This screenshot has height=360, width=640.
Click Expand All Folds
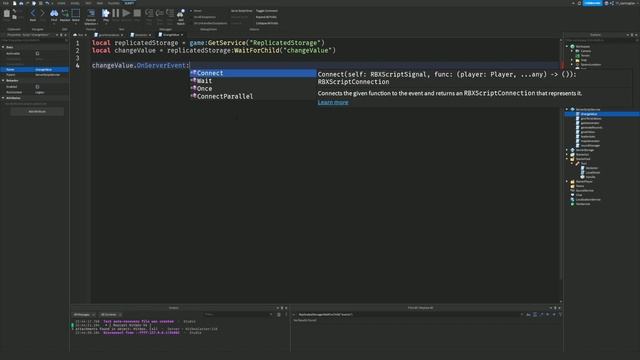tap(266, 17)
